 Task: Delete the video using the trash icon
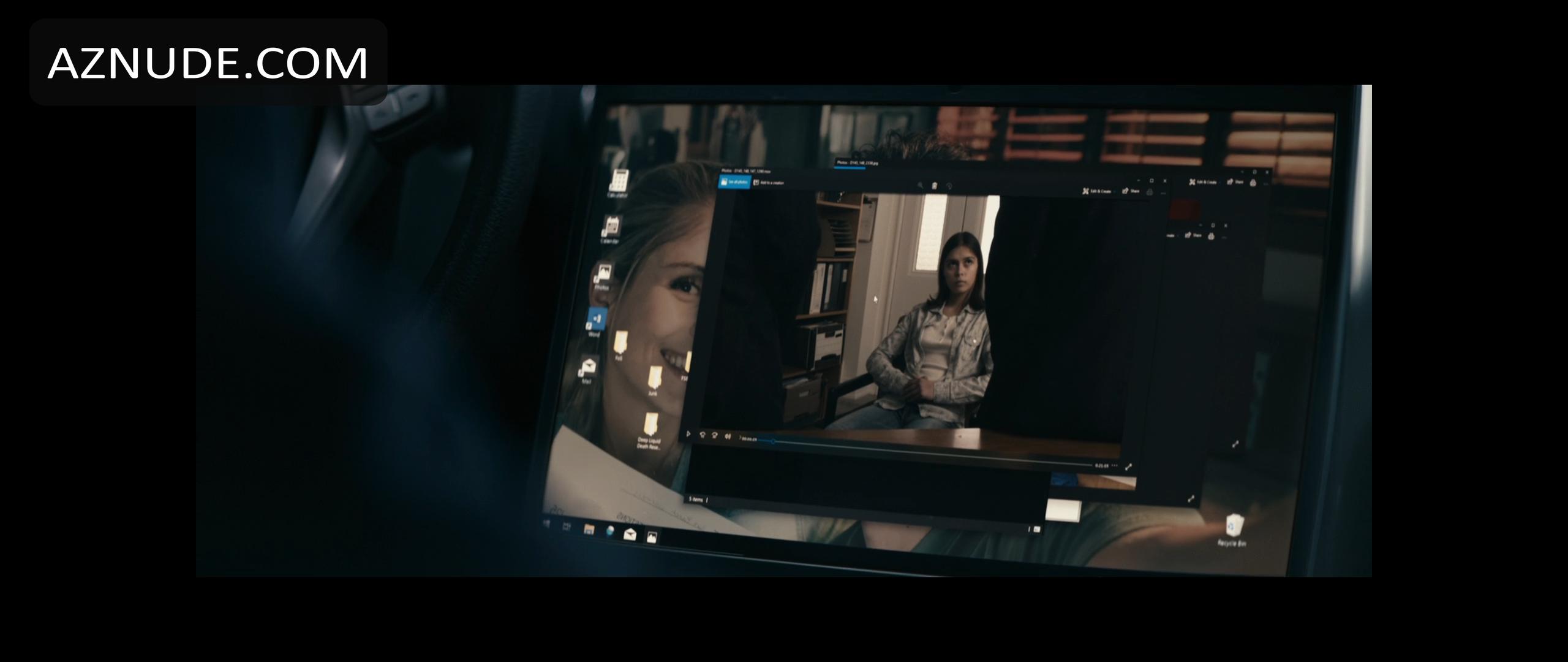coord(934,186)
